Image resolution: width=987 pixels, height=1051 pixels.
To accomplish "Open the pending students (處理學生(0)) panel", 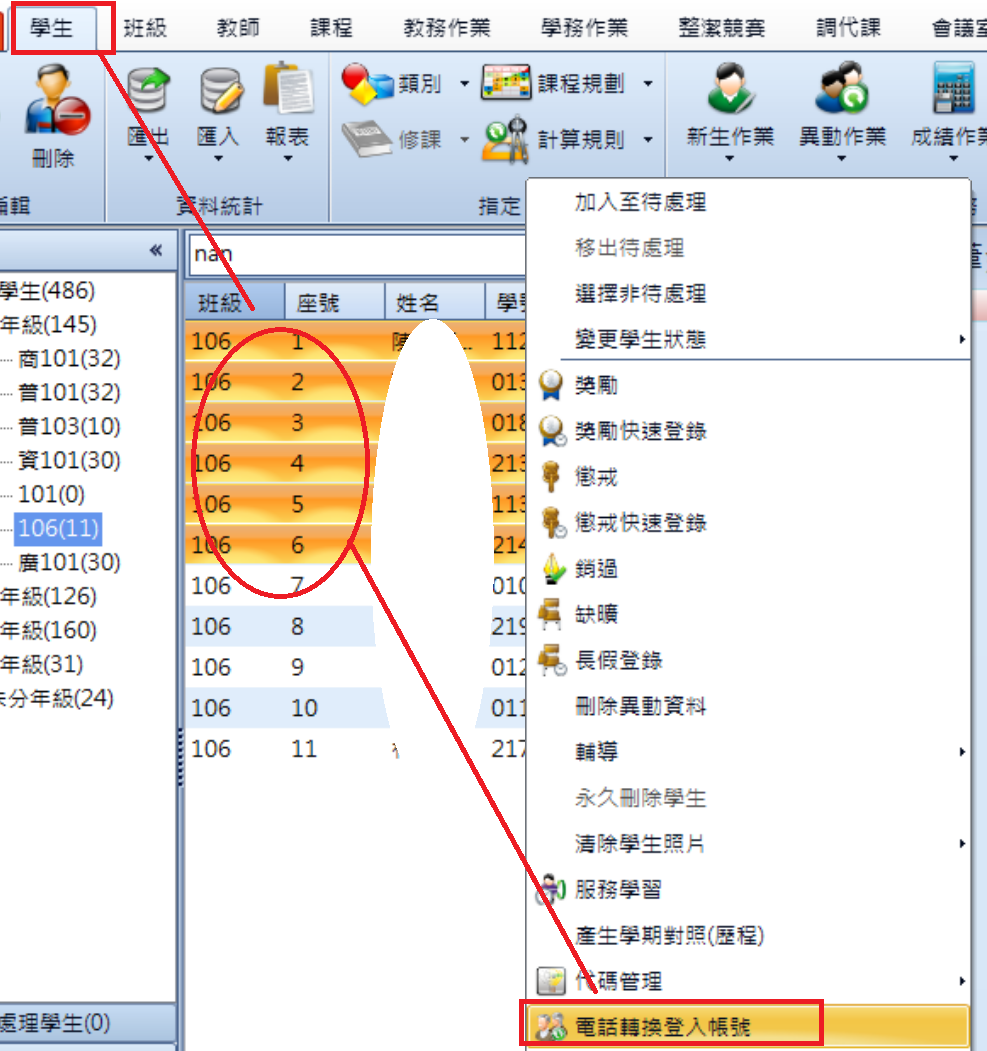I will [x=87, y=1023].
